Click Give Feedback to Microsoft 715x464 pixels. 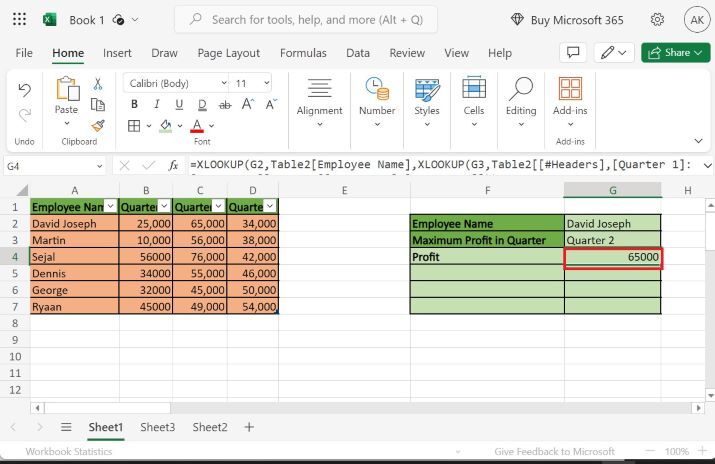click(x=554, y=452)
